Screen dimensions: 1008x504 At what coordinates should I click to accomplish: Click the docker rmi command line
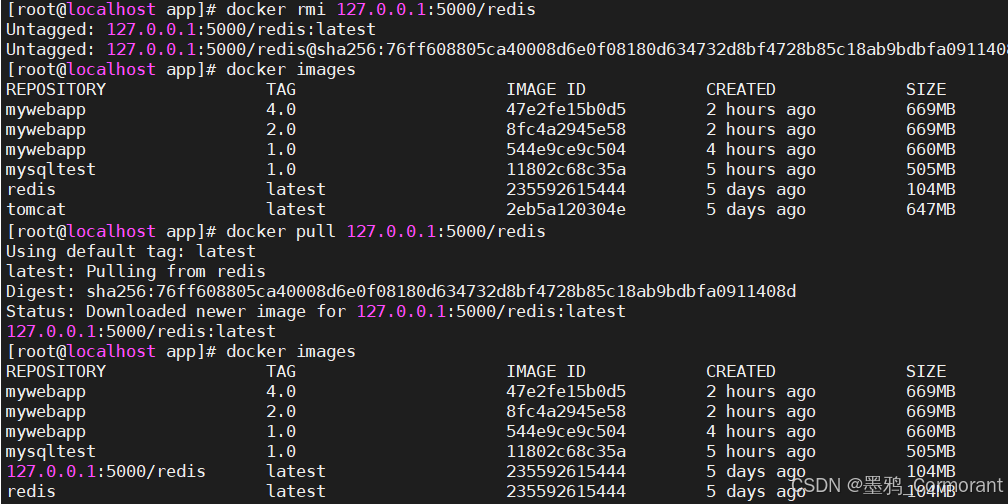tap(271, 10)
